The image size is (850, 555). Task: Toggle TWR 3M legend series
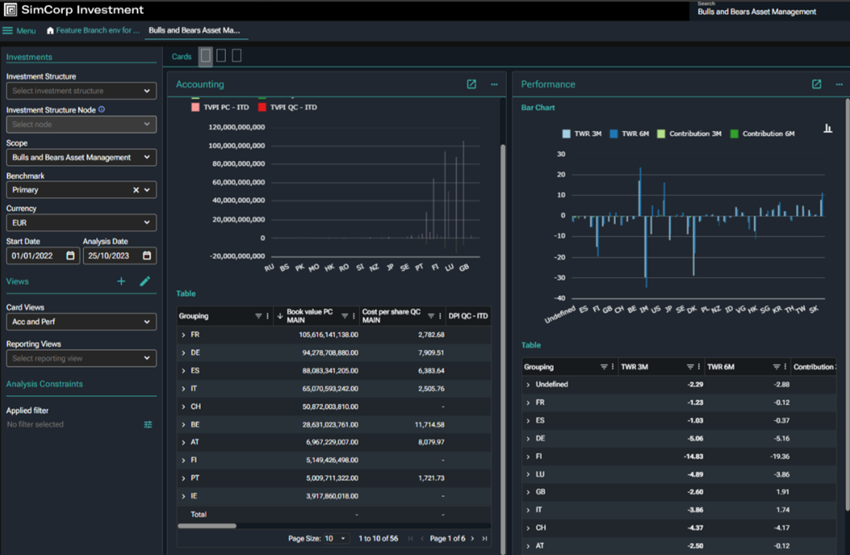582,134
